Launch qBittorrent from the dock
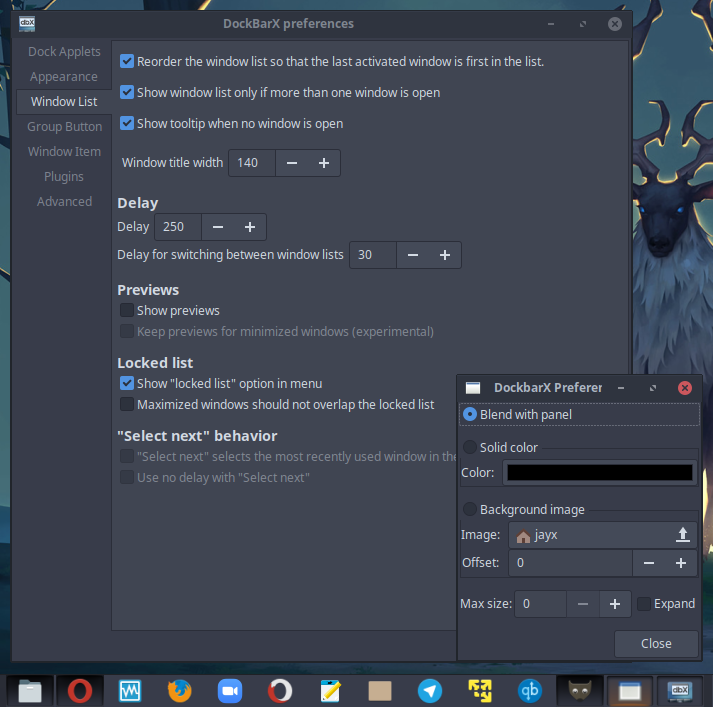The width and height of the screenshot is (713, 707). [x=530, y=691]
